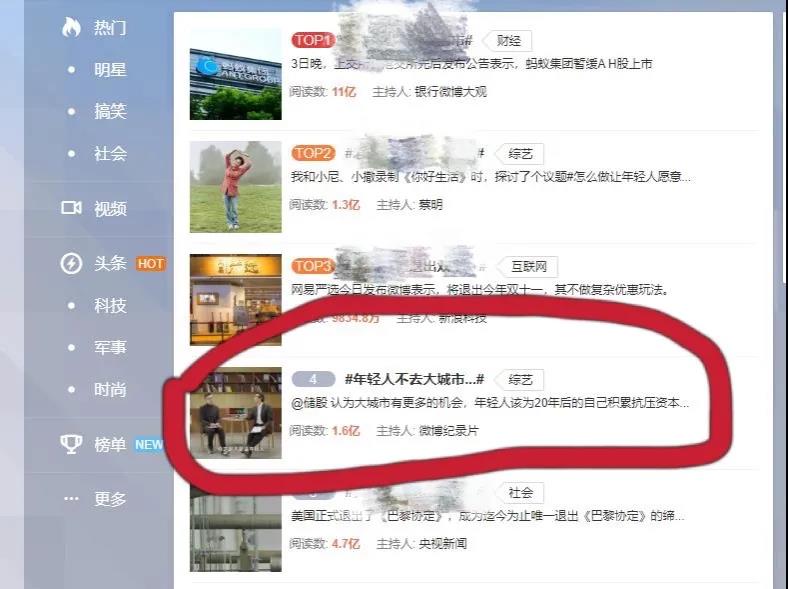Open the 社会 sidebar category

(110, 153)
